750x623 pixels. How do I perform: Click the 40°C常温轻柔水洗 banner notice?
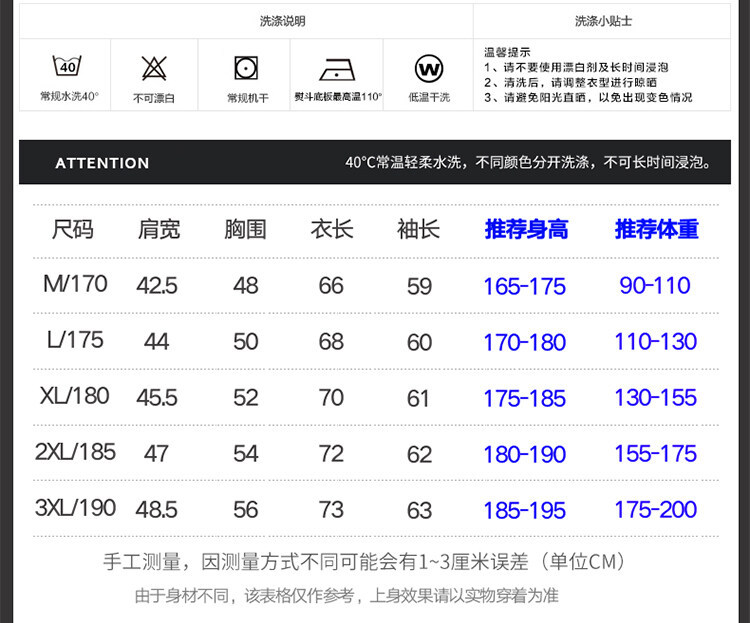pyautogui.click(x=528, y=163)
